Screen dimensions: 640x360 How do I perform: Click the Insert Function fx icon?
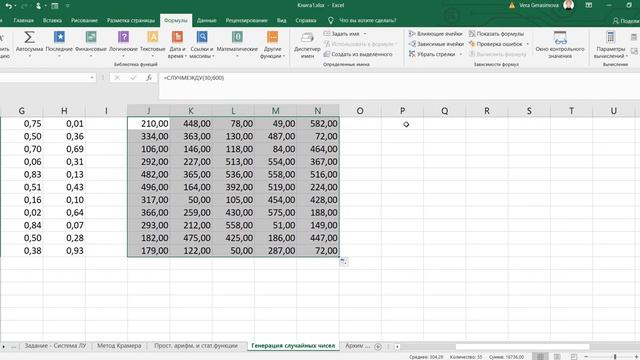(149, 78)
